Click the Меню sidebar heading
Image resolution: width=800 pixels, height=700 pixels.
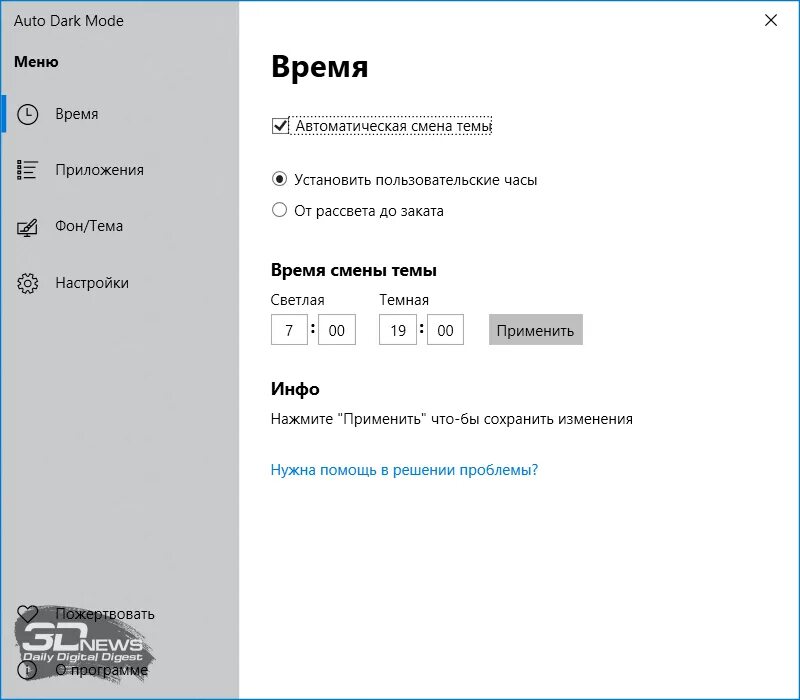pyautogui.click(x=36, y=62)
